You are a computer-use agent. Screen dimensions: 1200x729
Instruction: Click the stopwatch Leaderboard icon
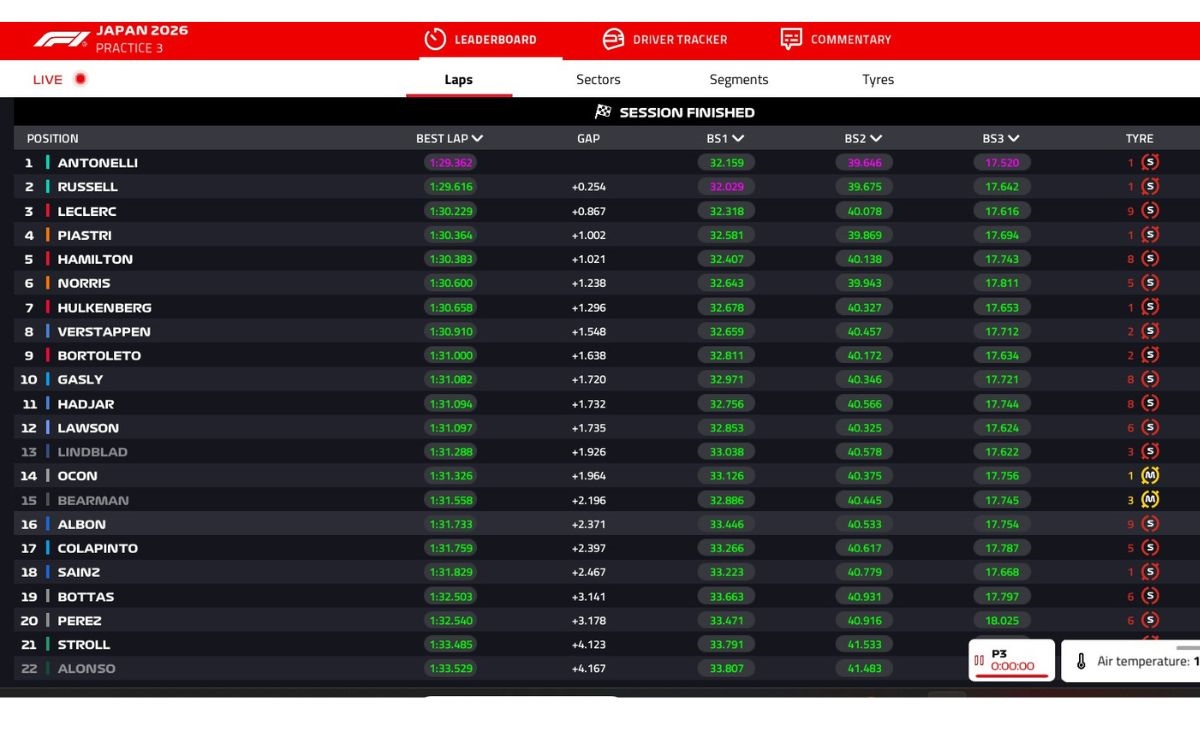pyautogui.click(x=435, y=39)
